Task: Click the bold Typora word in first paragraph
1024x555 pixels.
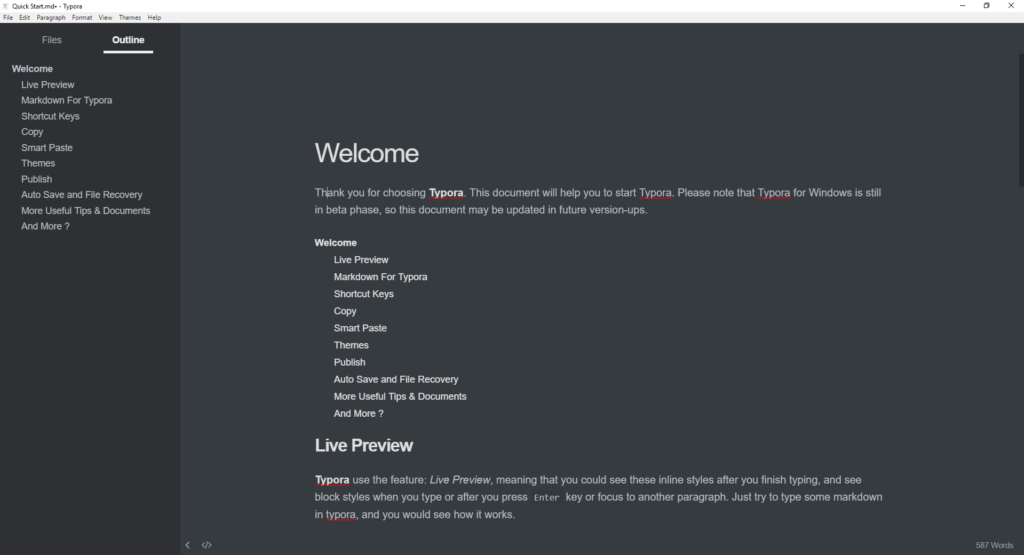Action: coord(446,193)
